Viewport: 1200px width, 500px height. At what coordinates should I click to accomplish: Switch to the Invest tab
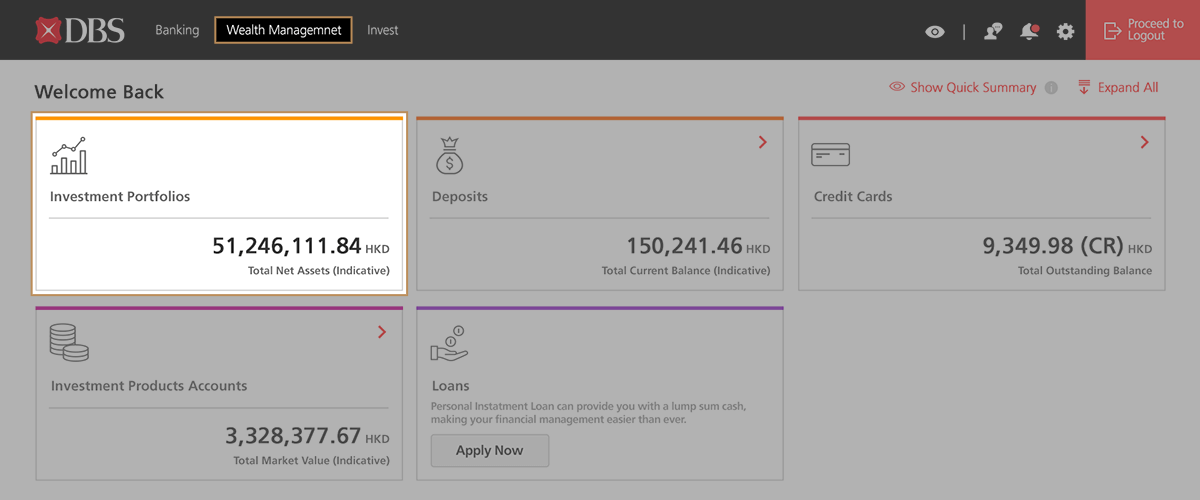tap(382, 30)
